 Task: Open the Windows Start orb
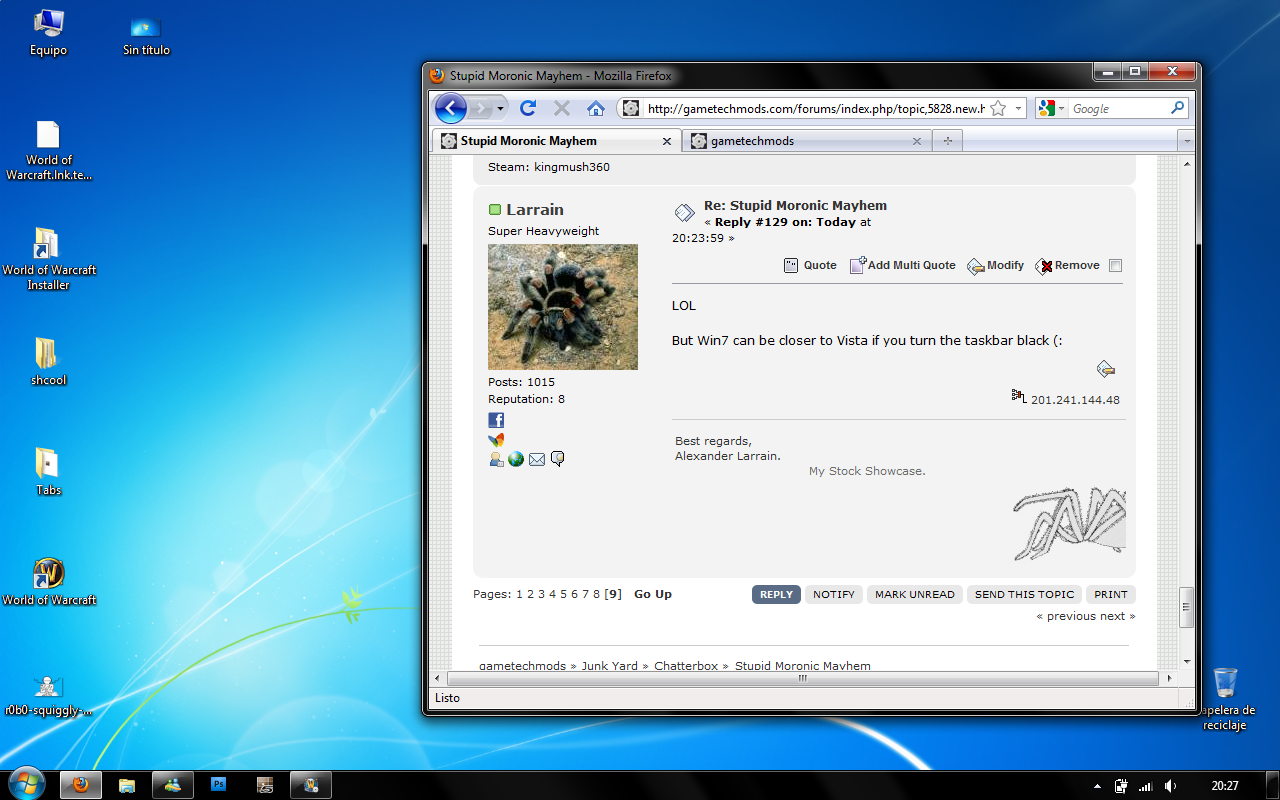(x=26, y=784)
